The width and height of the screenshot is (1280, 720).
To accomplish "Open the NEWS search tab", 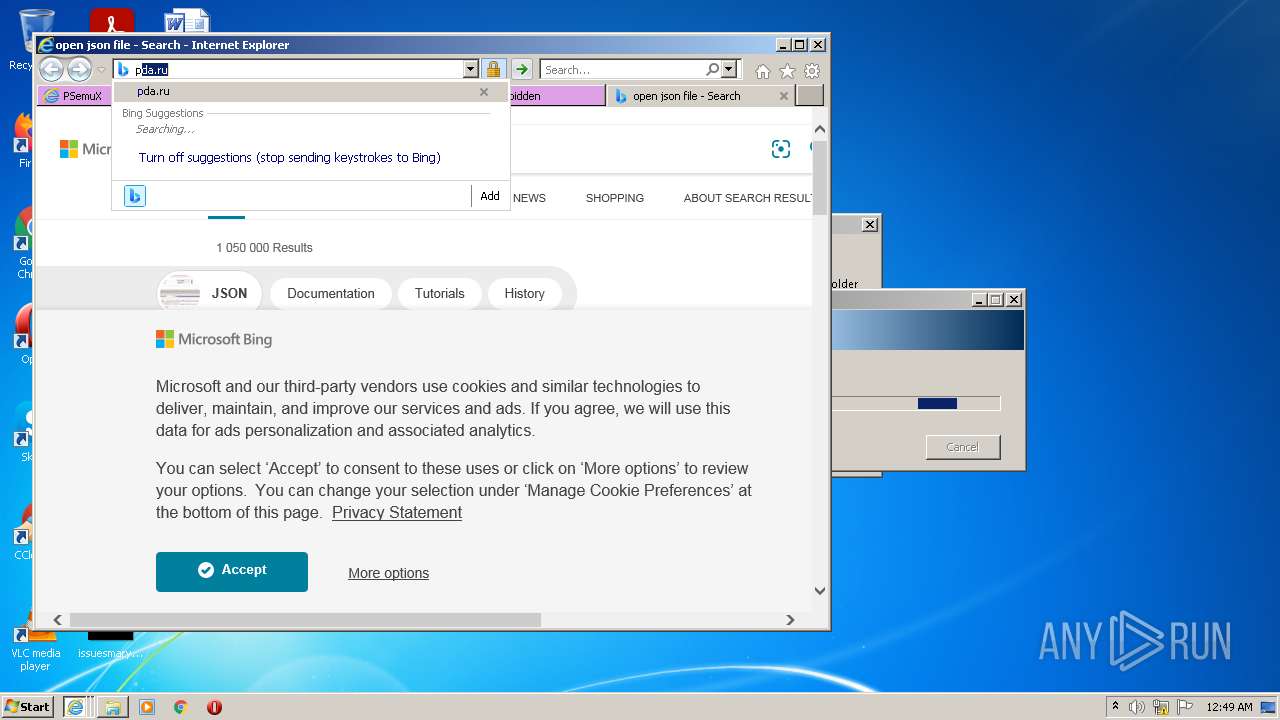I will [x=529, y=198].
